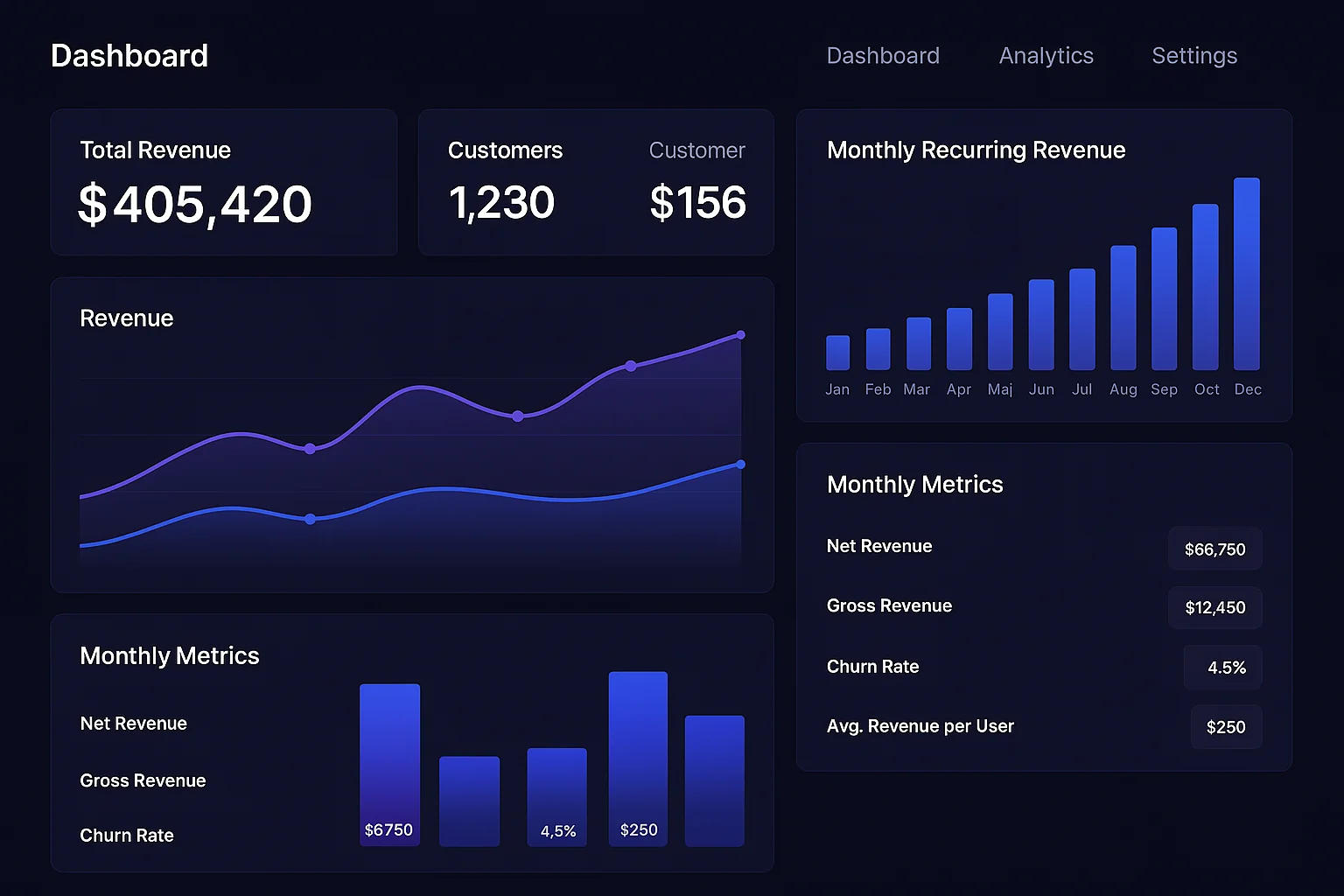This screenshot has height=896, width=1344.
Task: Click the Customer $156 value
Action: pyautogui.click(x=697, y=202)
